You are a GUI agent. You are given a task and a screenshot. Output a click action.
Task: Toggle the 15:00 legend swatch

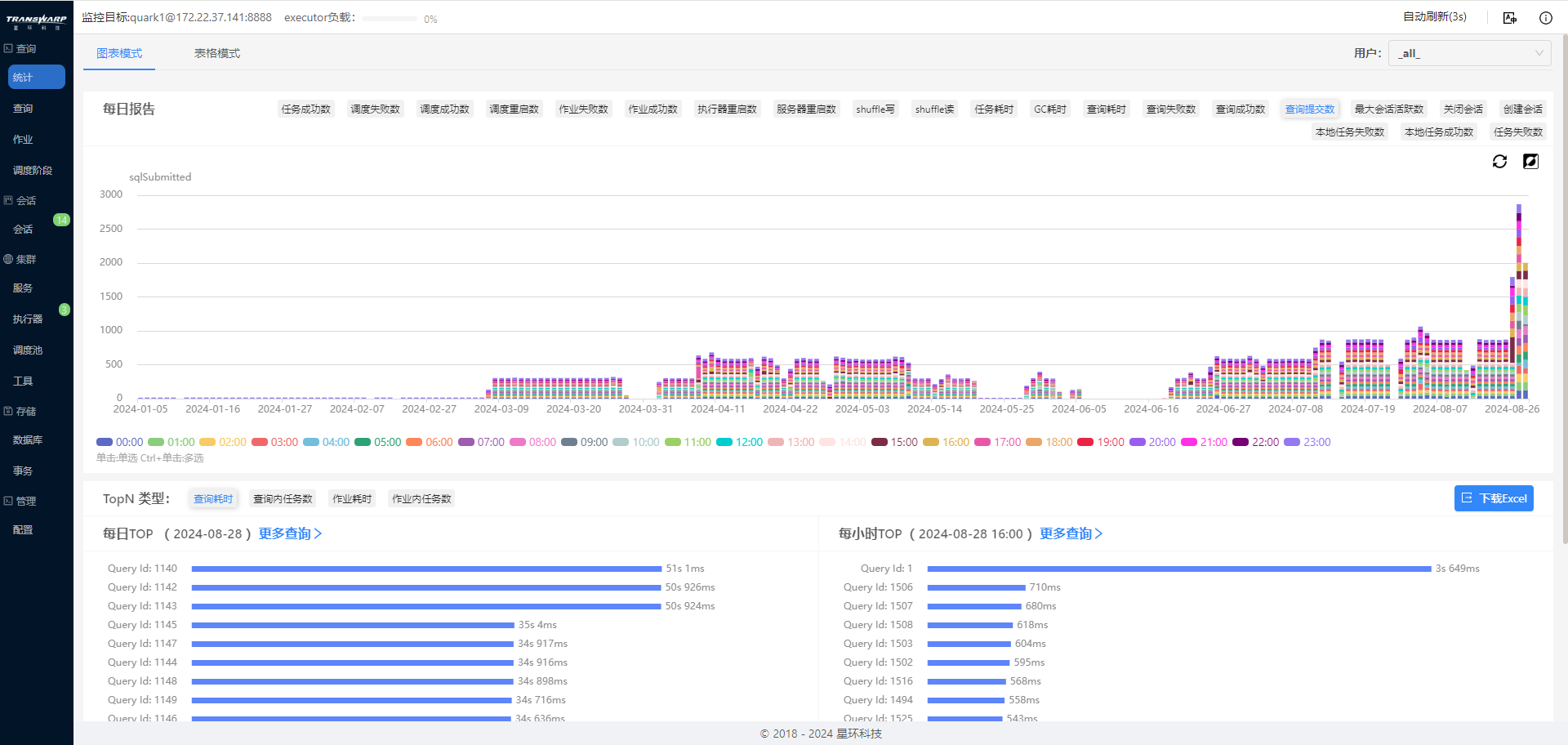[880, 442]
